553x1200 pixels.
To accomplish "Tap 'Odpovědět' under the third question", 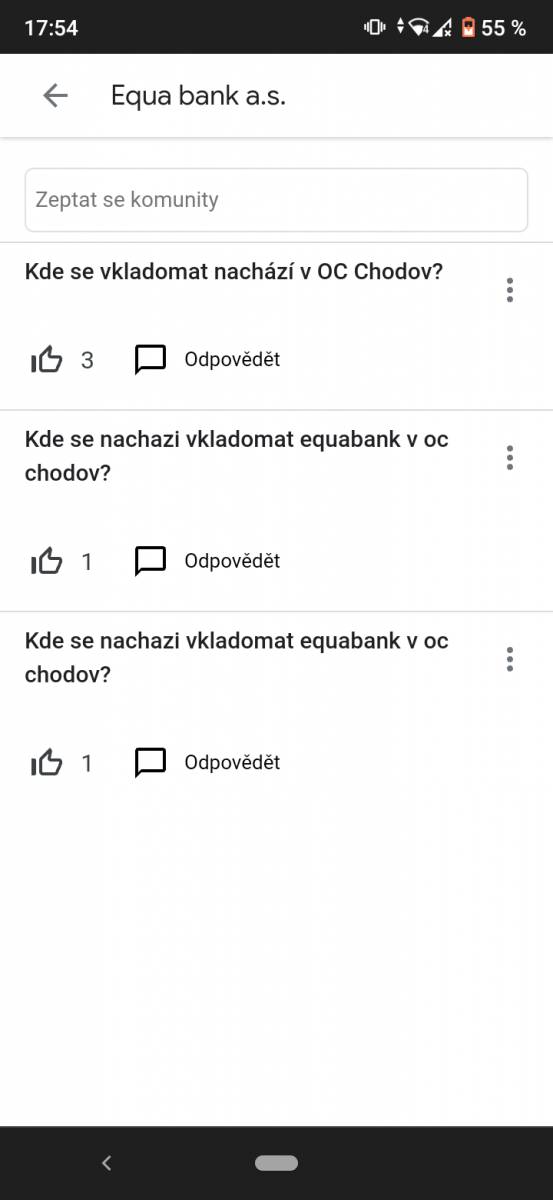I will tap(232, 763).
